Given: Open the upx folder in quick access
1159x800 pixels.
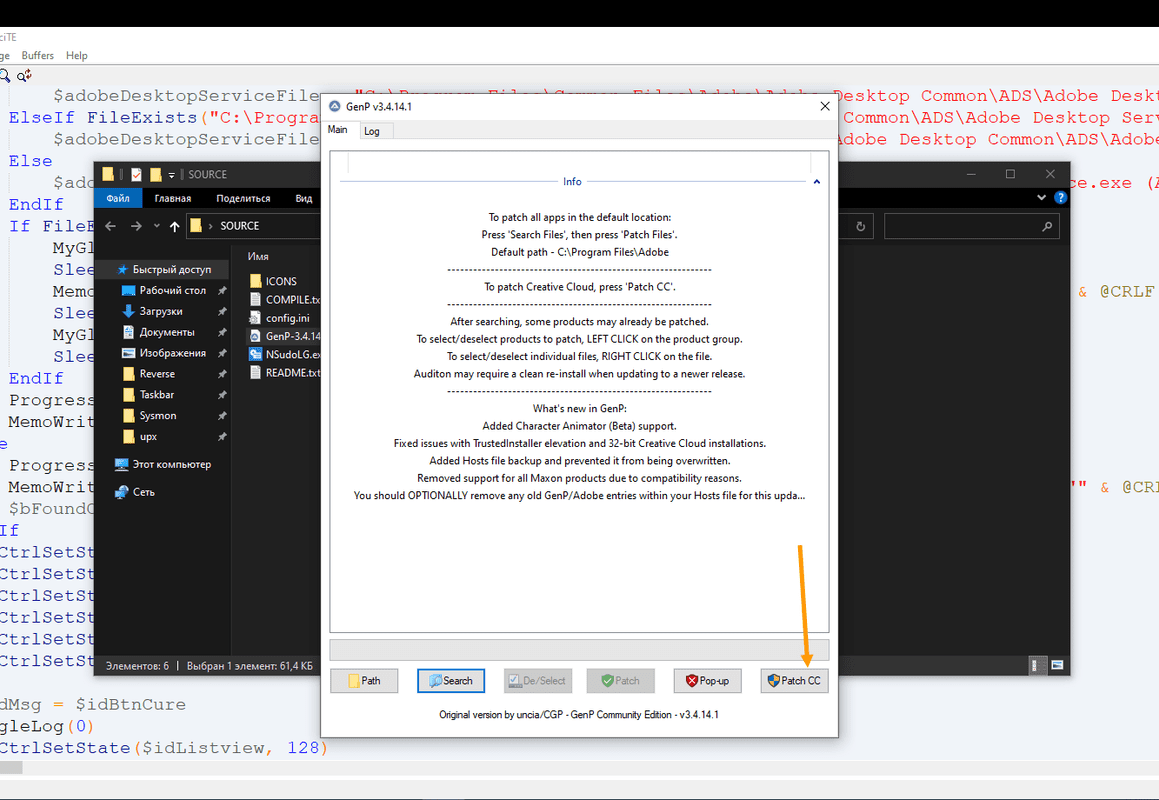Looking at the screenshot, I should (148, 436).
